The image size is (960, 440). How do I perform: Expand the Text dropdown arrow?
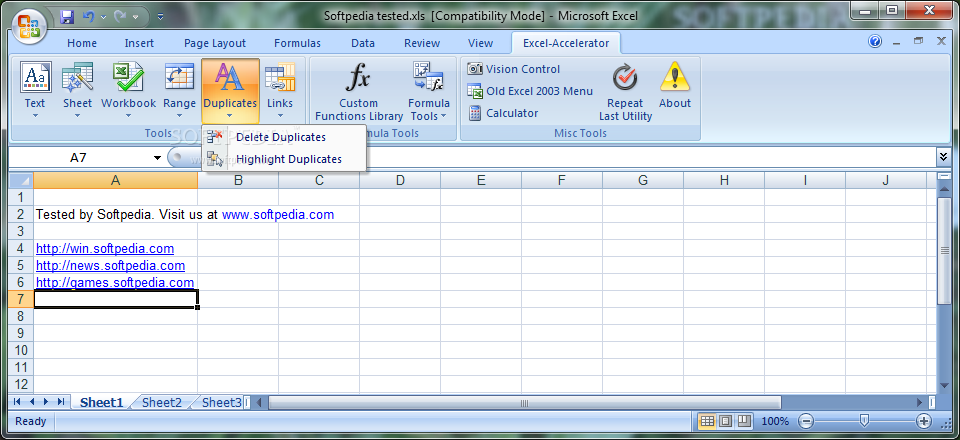tap(35, 116)
